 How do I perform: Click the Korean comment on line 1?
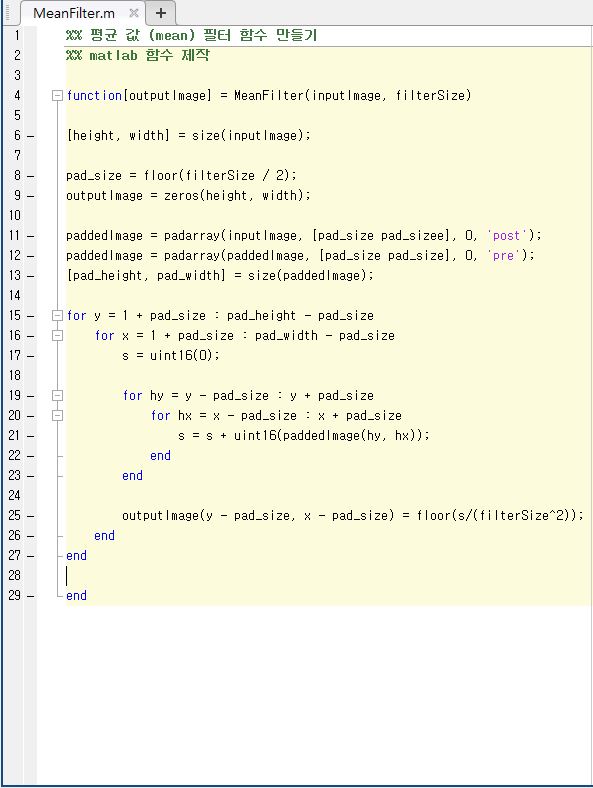[x=191, y=35]
